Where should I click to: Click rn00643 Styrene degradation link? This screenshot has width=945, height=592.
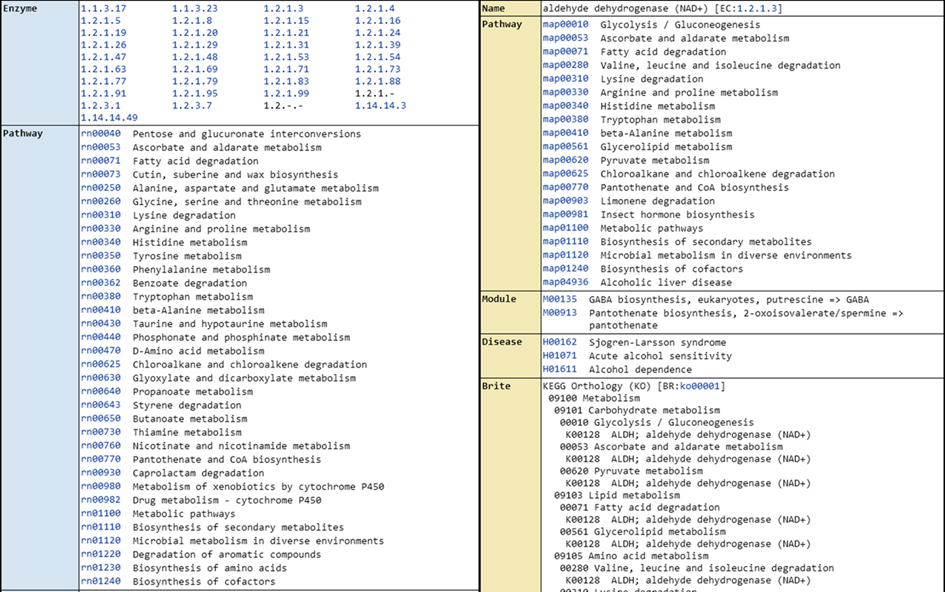100,406
